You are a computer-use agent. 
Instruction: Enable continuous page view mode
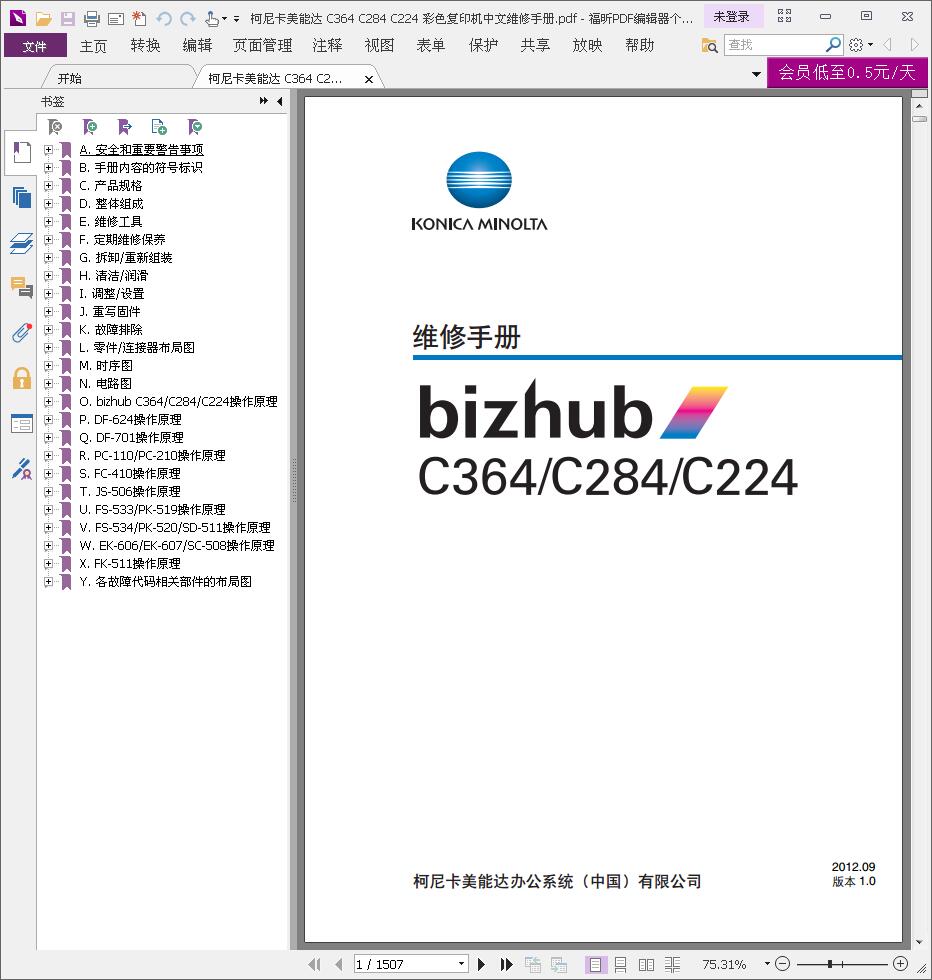pos(620,965)
